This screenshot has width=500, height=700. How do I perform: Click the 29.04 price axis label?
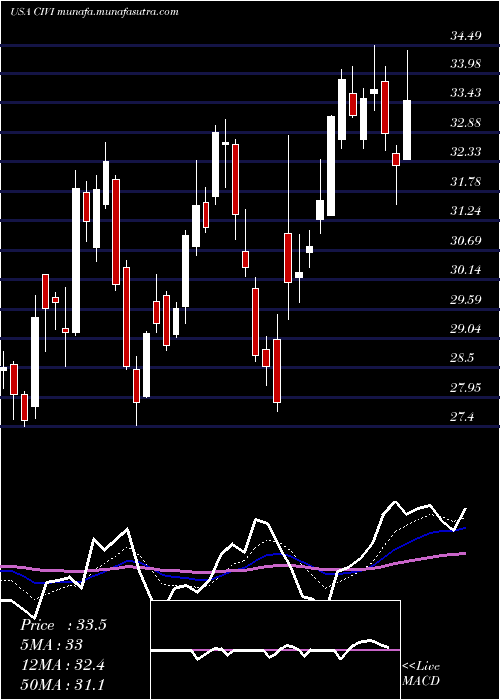pyautogui.click(x=466, y=329)
